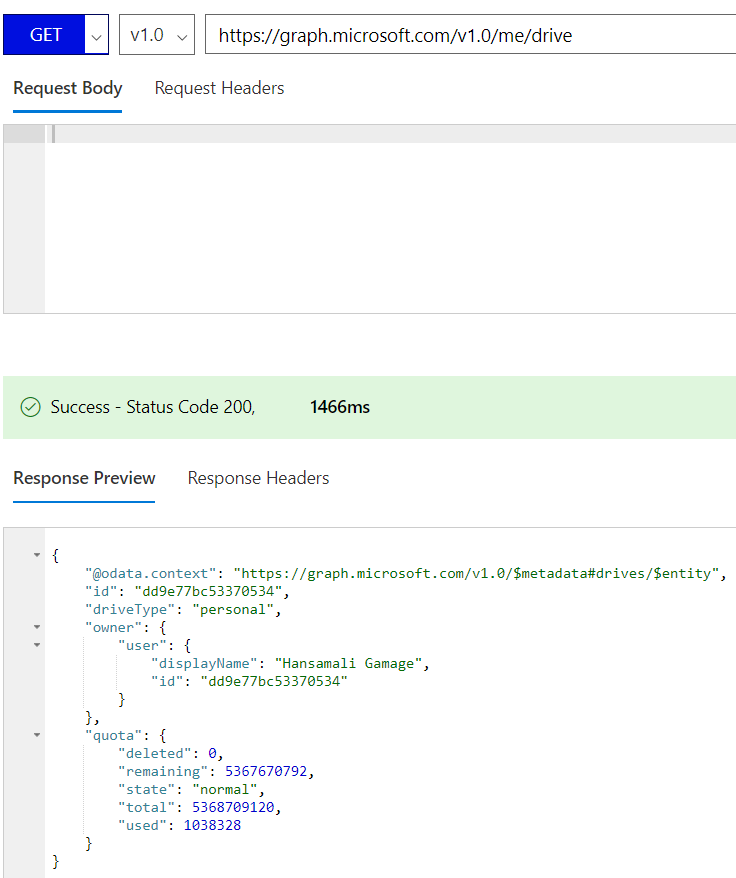Click the "state" value "normal"
The image size is (736, 878).
point(225,789)
